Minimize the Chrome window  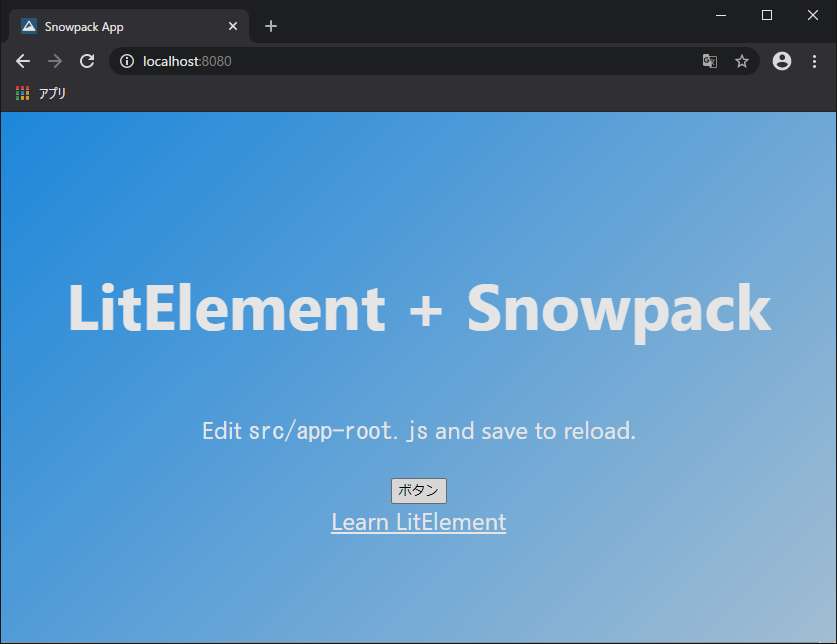tap(721, 15)
